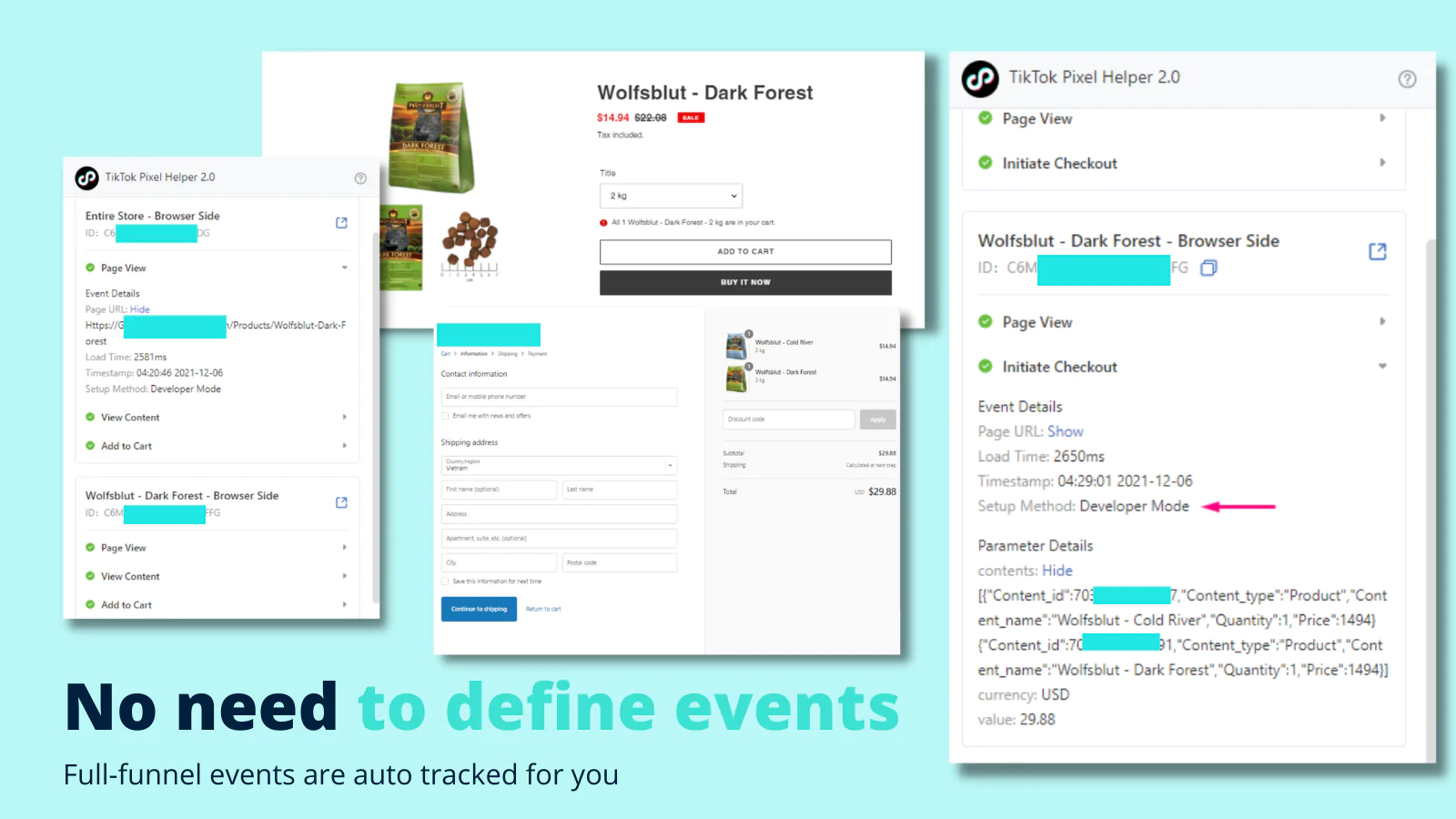The width and height of the screenshot is (1456, 819).
Task: Click 'Load Time: 2581ms' in left panel
Action: (126, 358)
